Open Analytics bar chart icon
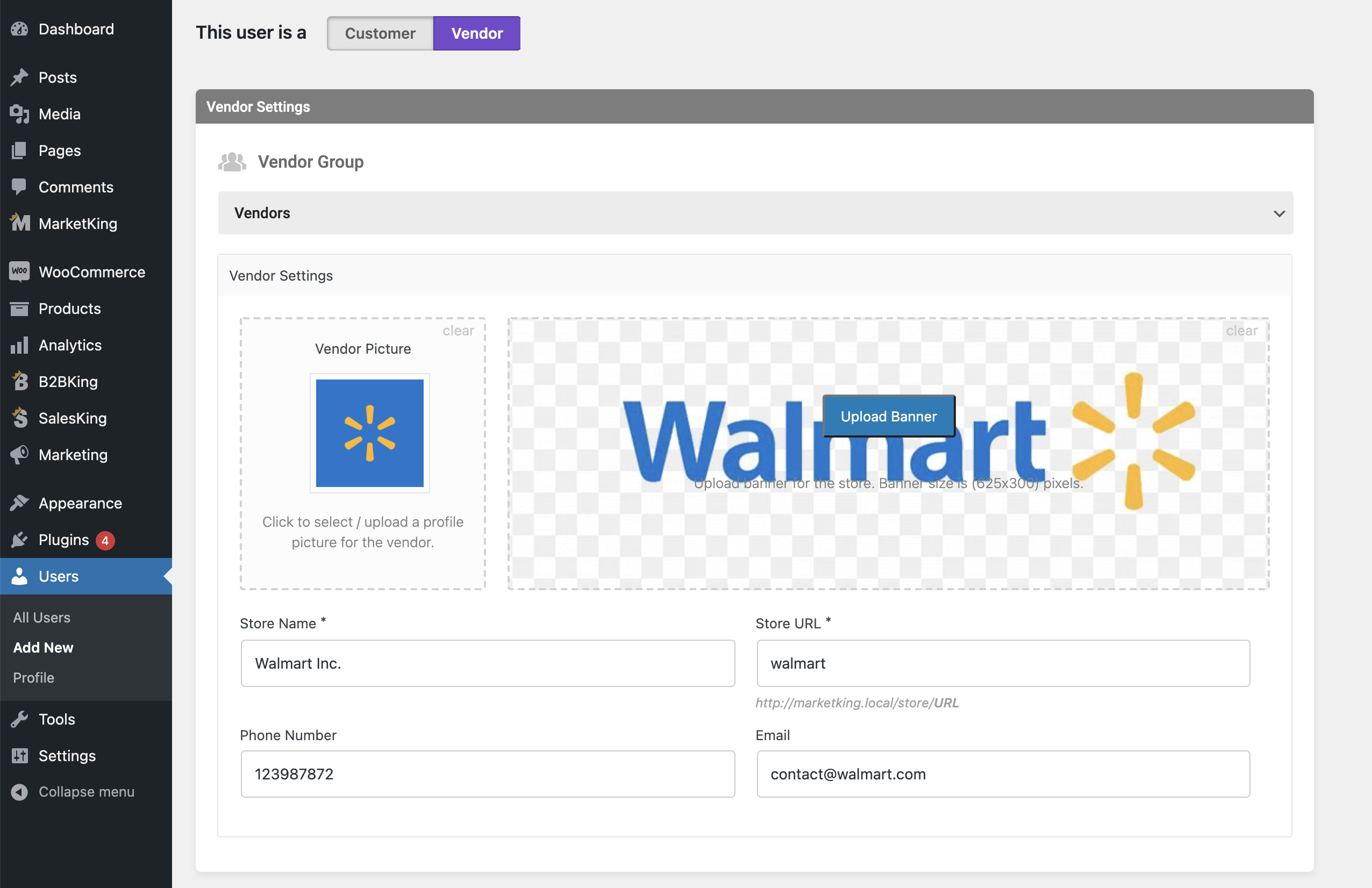 [19, 345]
